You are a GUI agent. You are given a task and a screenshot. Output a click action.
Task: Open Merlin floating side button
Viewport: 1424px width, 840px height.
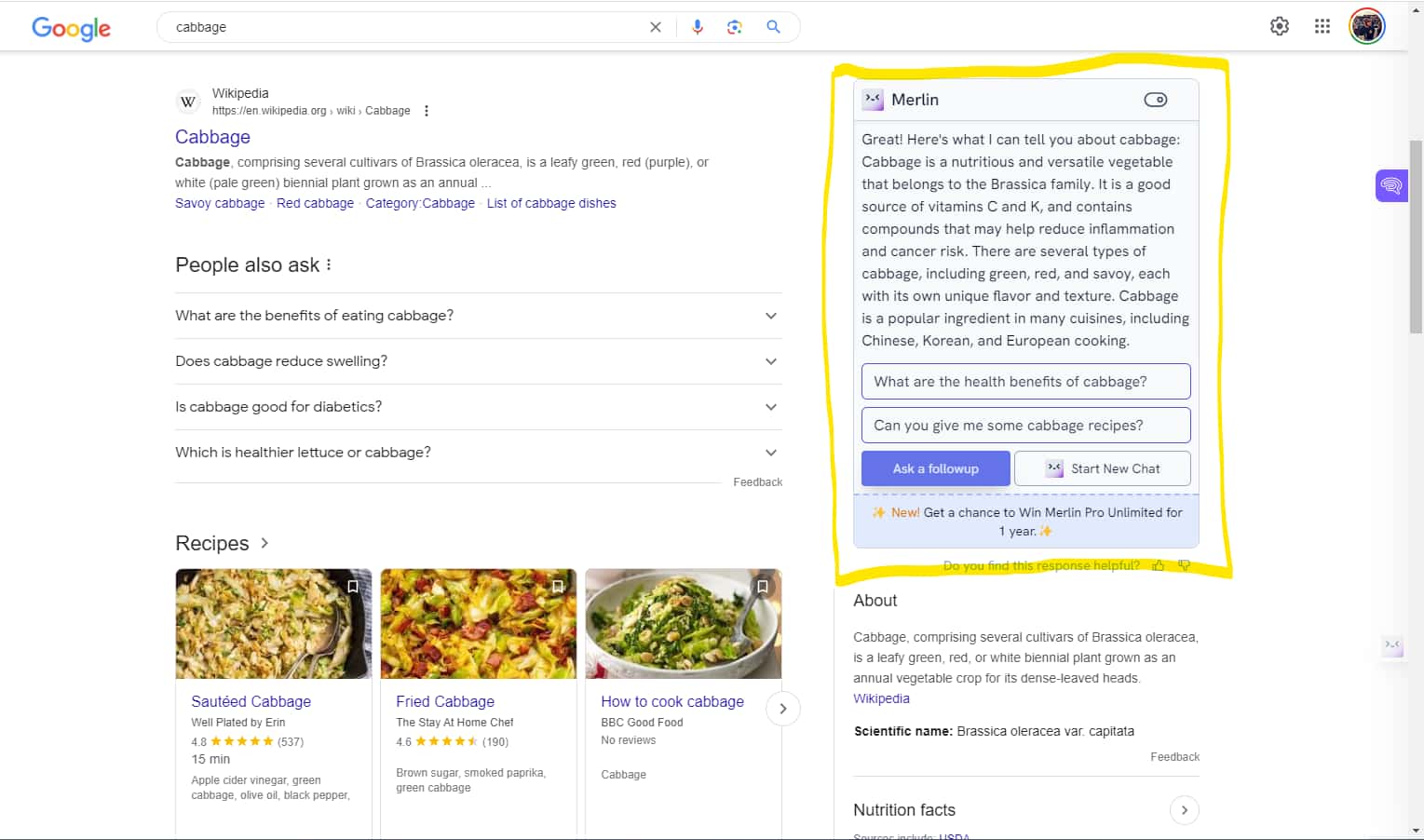click(1391, 185)
